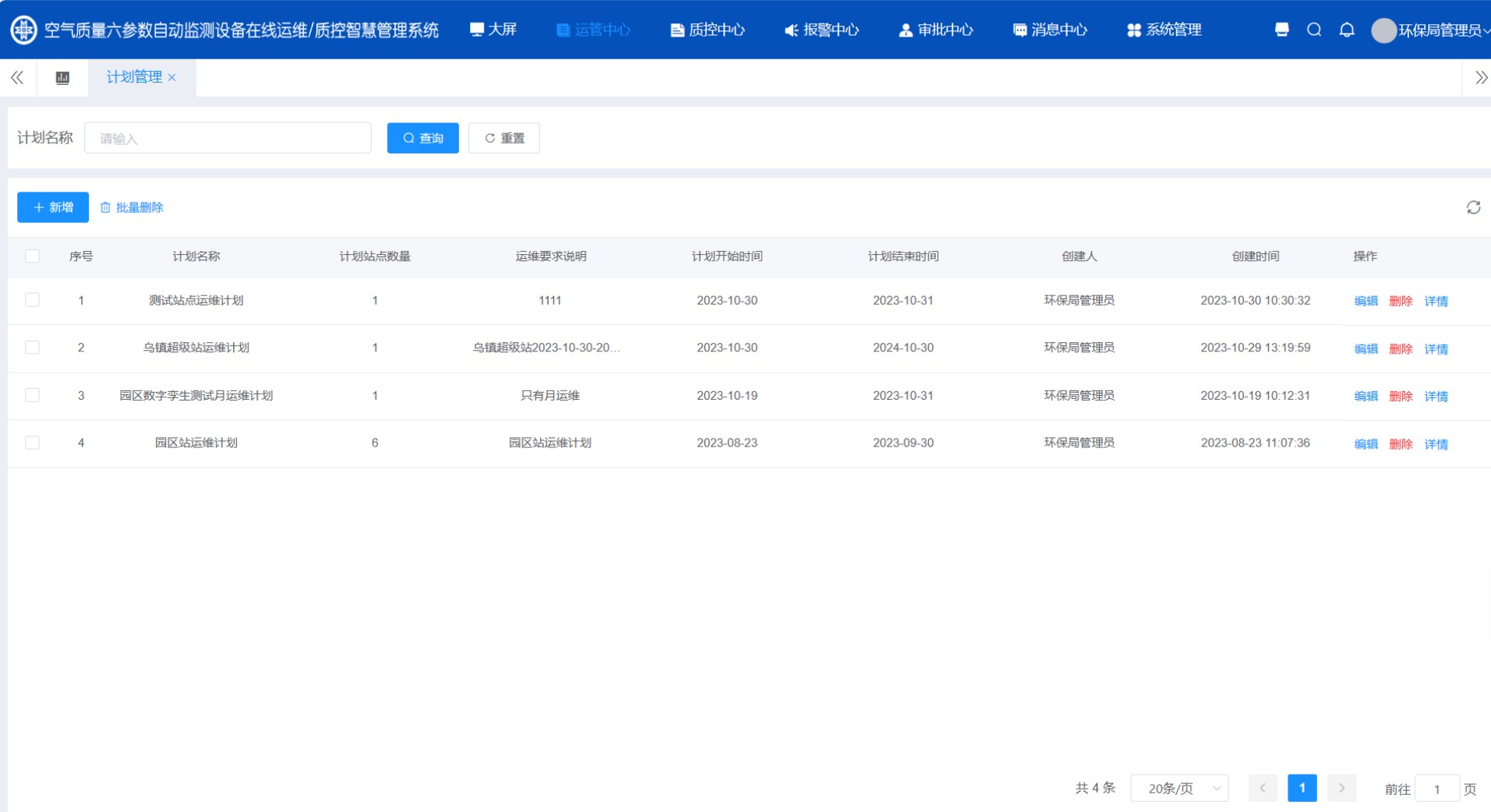Check the row for 测试站点运维计划
This screenshot has height=812, width=1491.
click(x=32, y=300)
